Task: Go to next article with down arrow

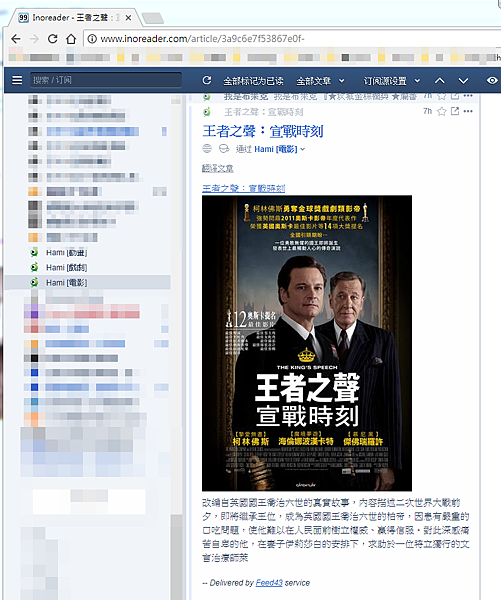Action: pyautogui.click(x=463, y=81)
